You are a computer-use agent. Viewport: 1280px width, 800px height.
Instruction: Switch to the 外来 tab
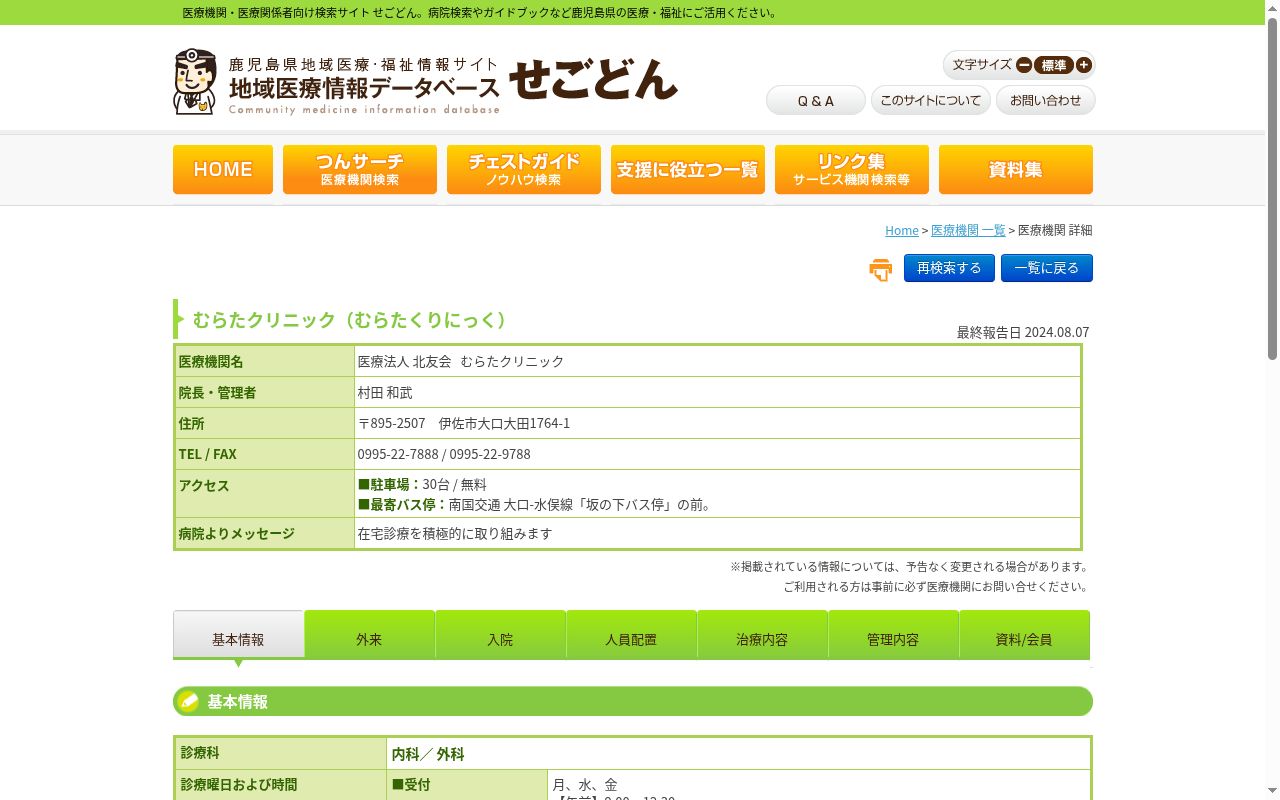pos(369,635)
